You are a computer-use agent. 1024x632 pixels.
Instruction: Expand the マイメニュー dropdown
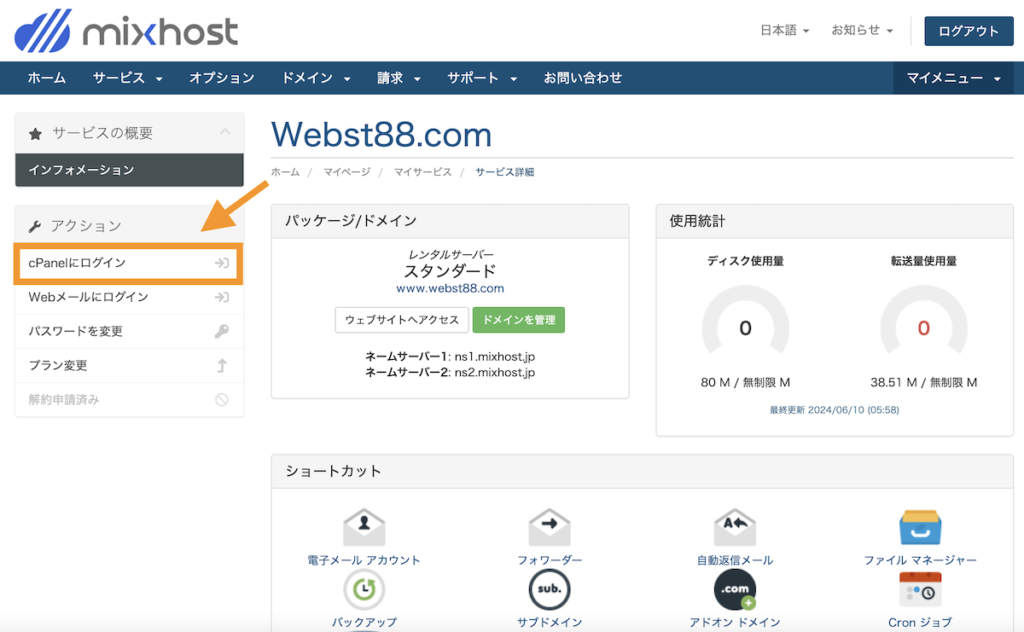click(x=951, y=77)
